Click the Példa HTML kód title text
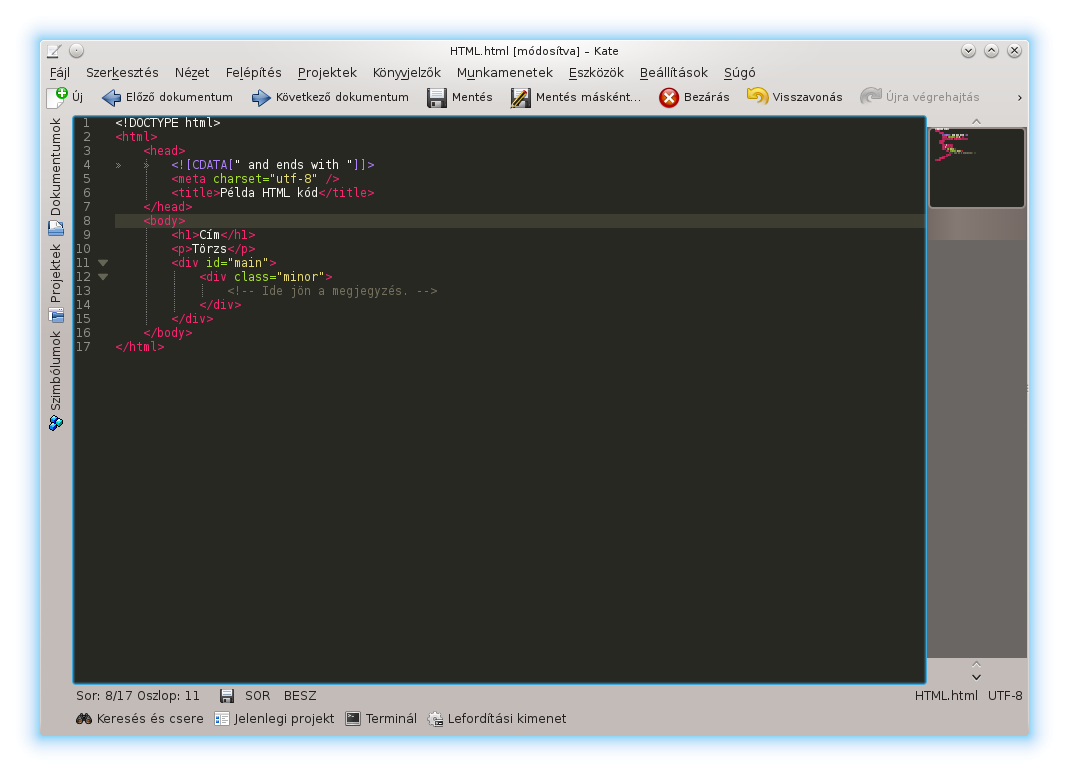Screen dimensions: 1069x776 (x=269, y=193)
